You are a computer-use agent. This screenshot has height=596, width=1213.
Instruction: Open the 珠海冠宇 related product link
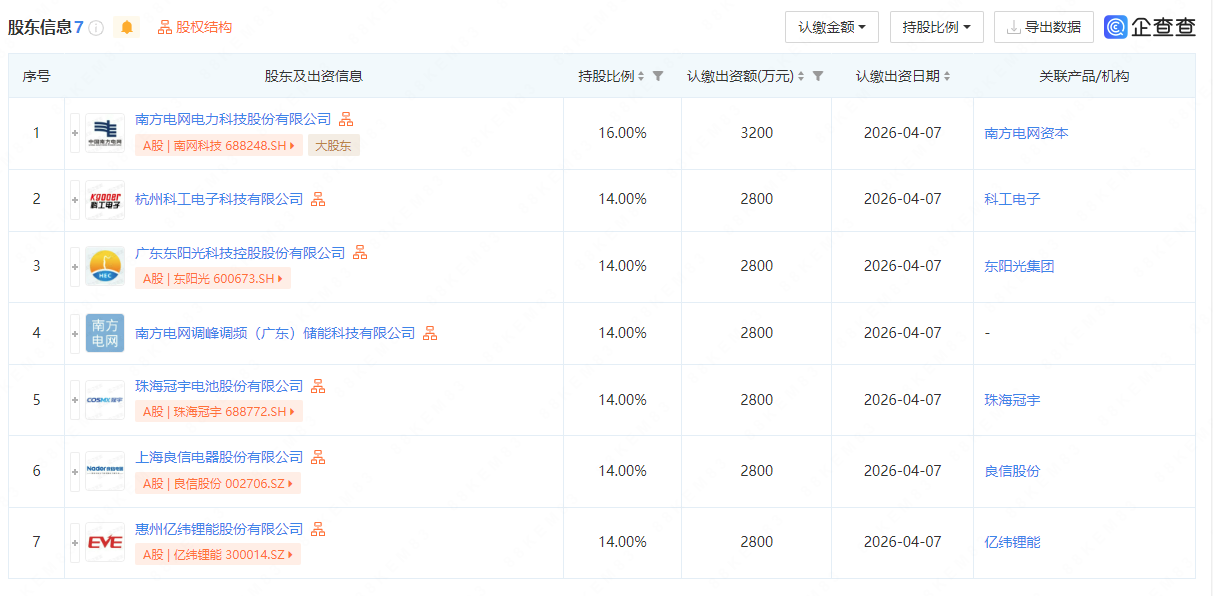pos(1010,399)
